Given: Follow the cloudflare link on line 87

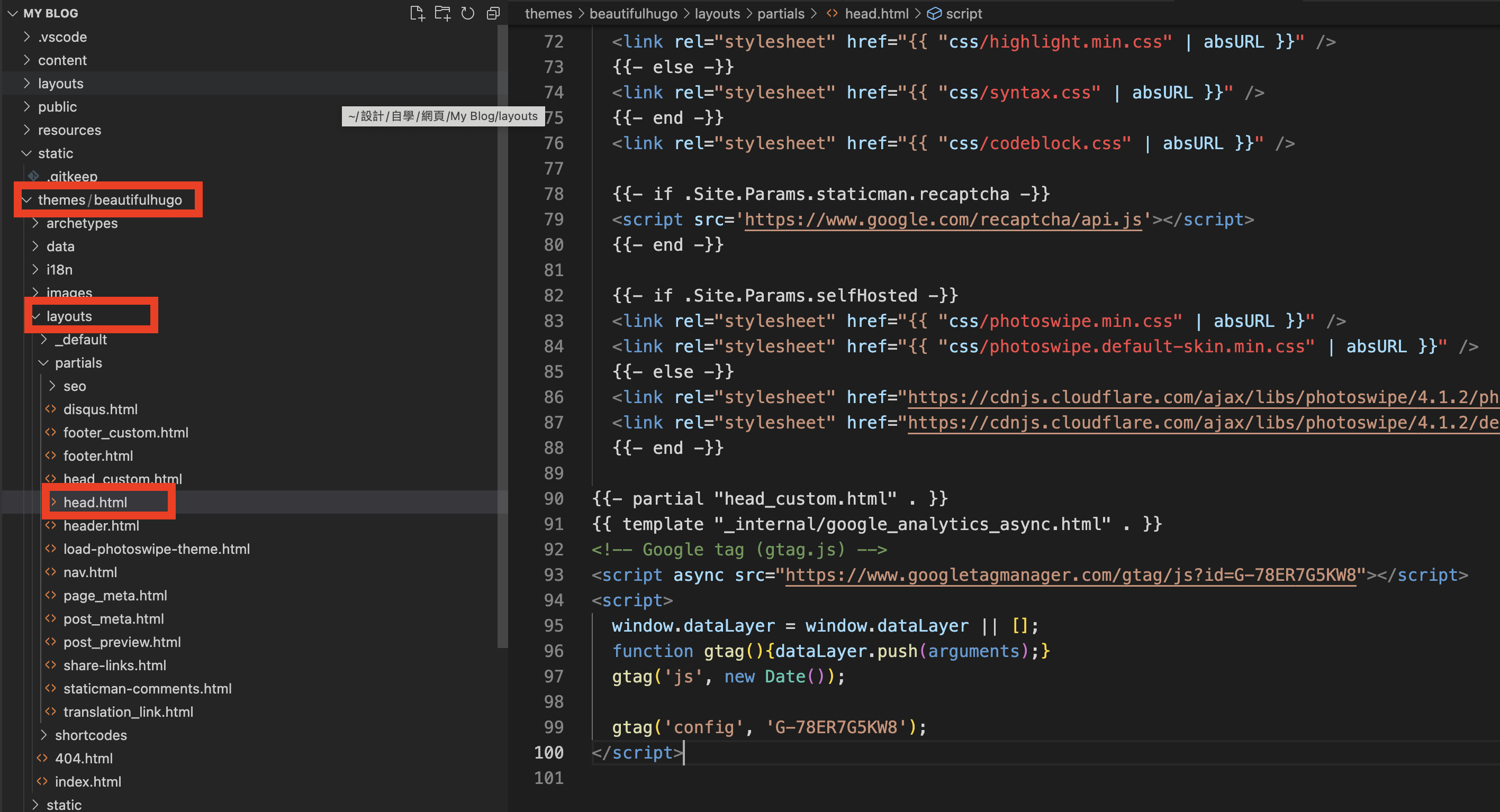Looking at the screenshot, I should coord(1203,423).
